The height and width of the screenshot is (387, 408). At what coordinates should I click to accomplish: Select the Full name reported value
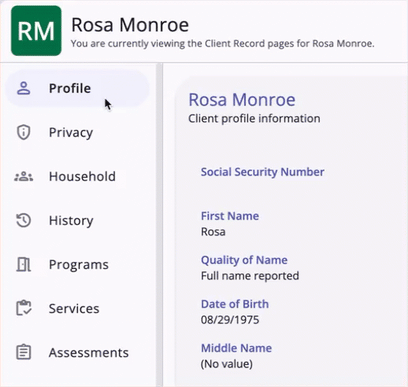pyautogui.click(x=250, y=276)
